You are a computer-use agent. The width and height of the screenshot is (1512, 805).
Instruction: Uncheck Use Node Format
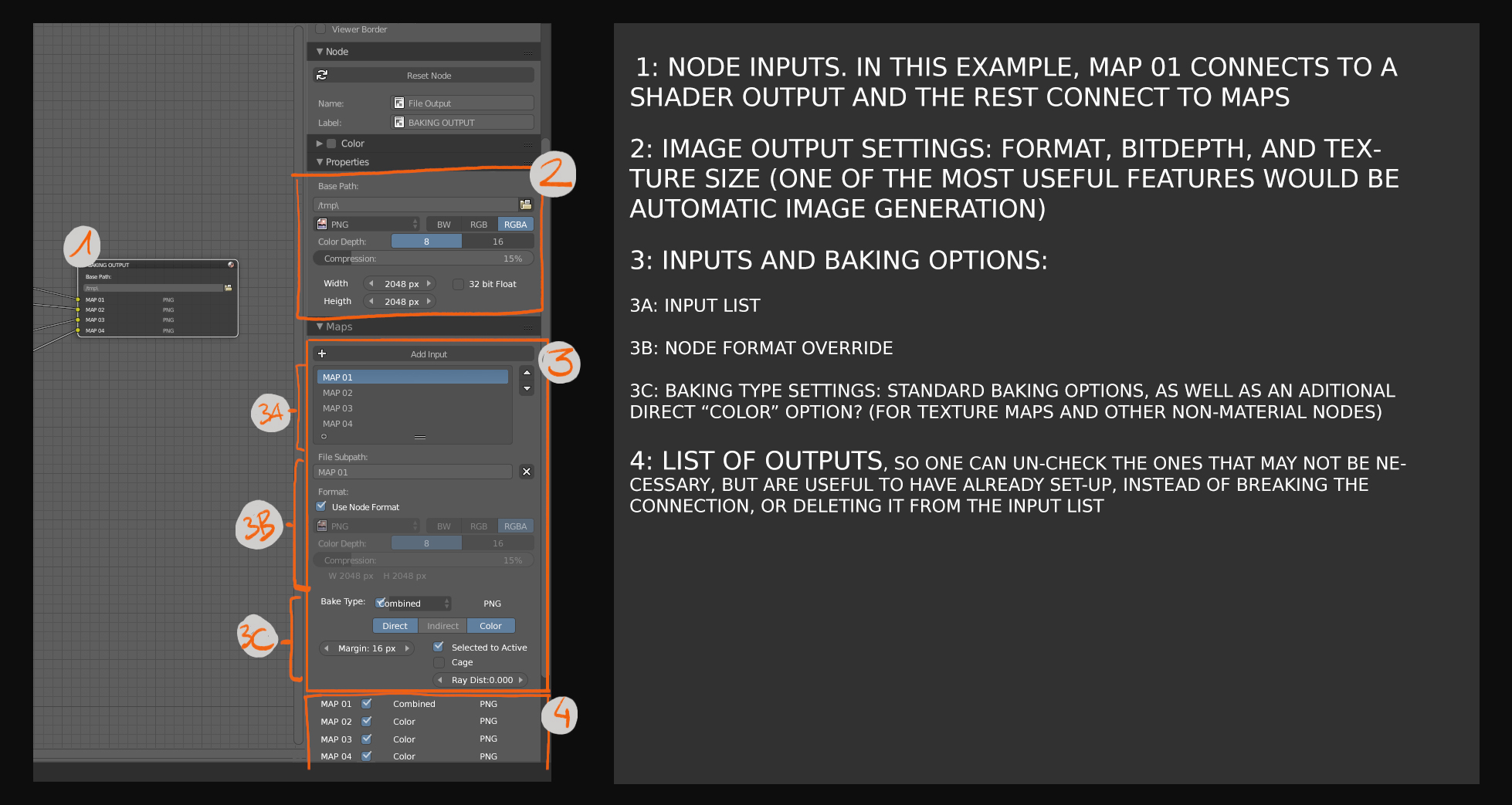click(321, 506)
